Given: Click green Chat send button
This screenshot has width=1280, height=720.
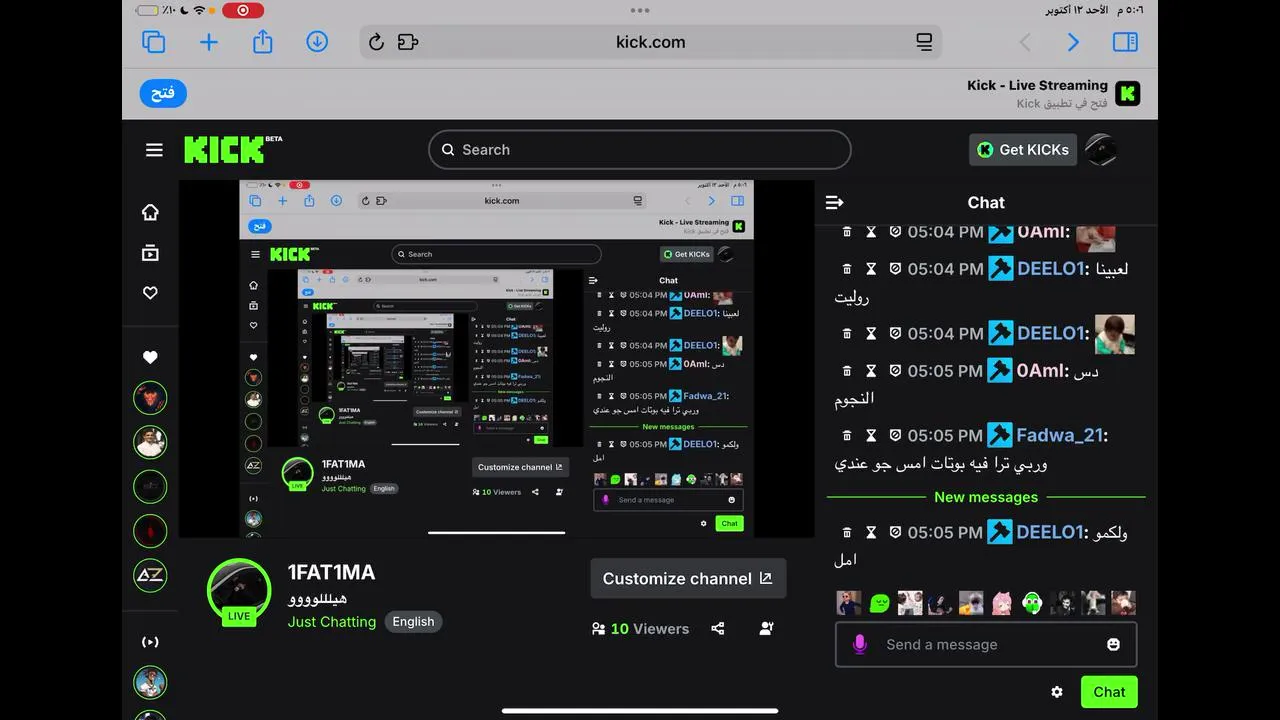Looking at the screenshot, I should 1109,692.
